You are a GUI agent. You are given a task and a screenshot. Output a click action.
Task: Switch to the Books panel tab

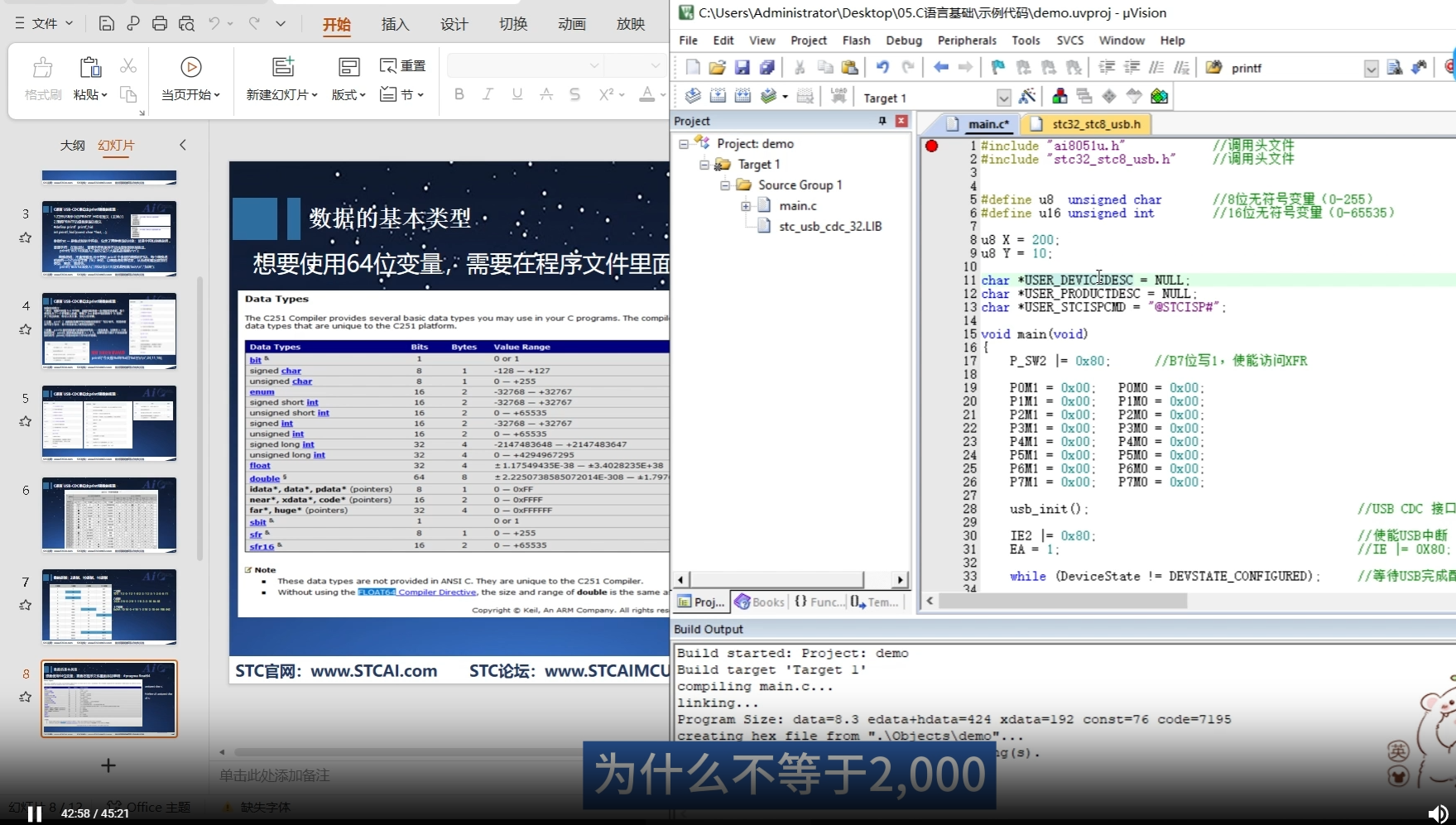pyautogui.click(x=760, y=602)
